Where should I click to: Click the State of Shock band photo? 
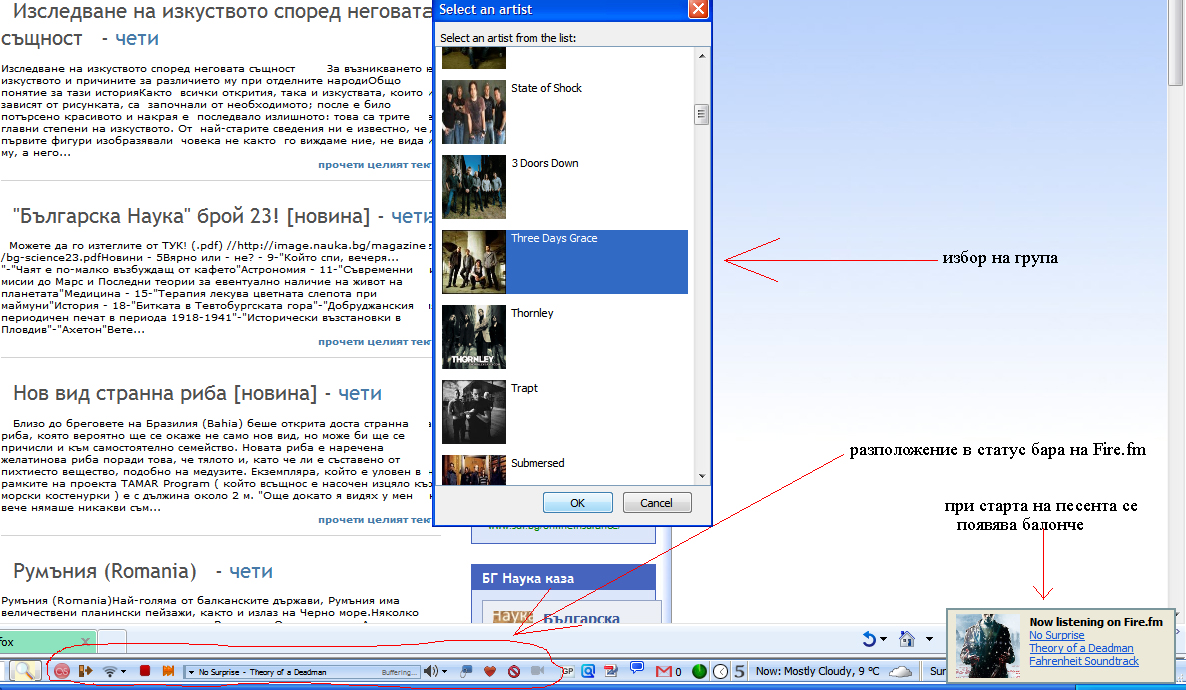tap(473, 112)
